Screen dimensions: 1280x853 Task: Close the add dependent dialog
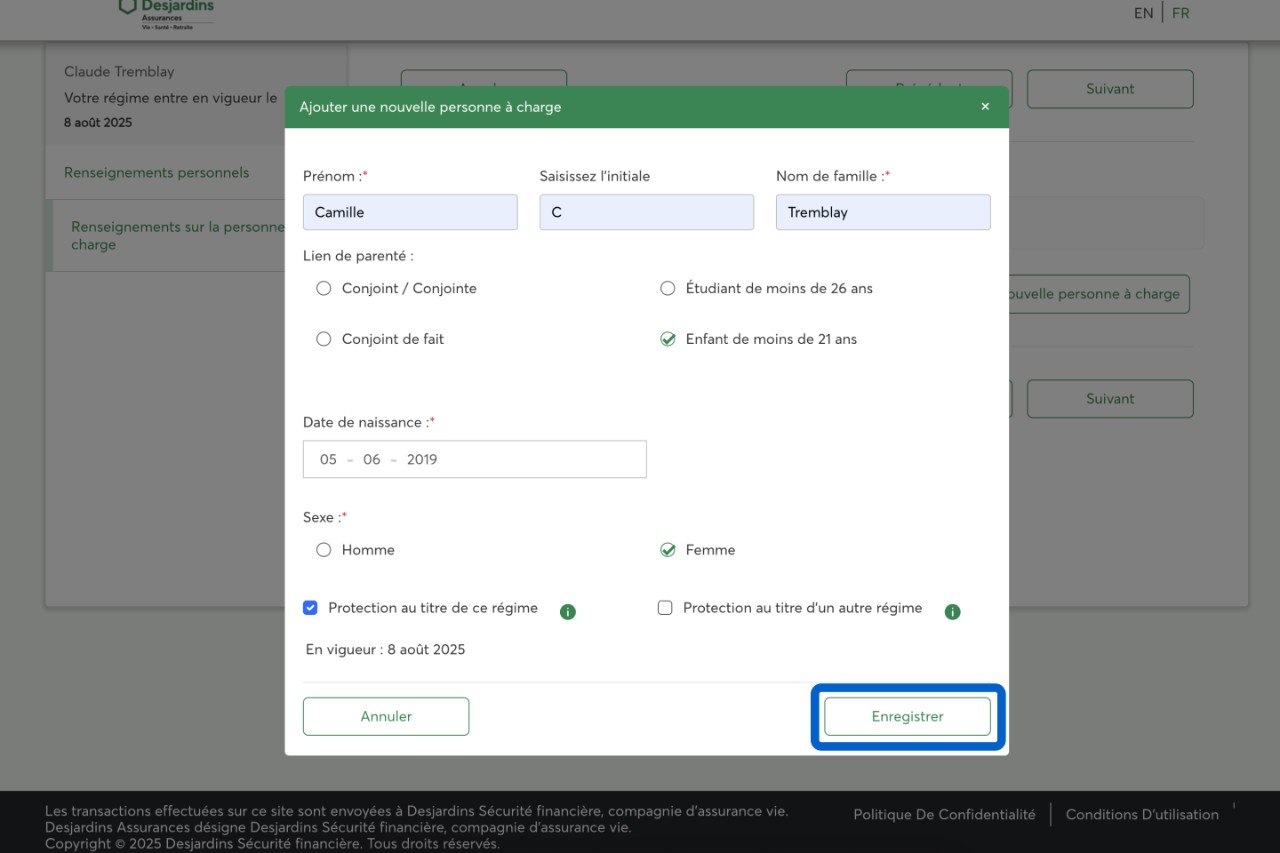984,107
